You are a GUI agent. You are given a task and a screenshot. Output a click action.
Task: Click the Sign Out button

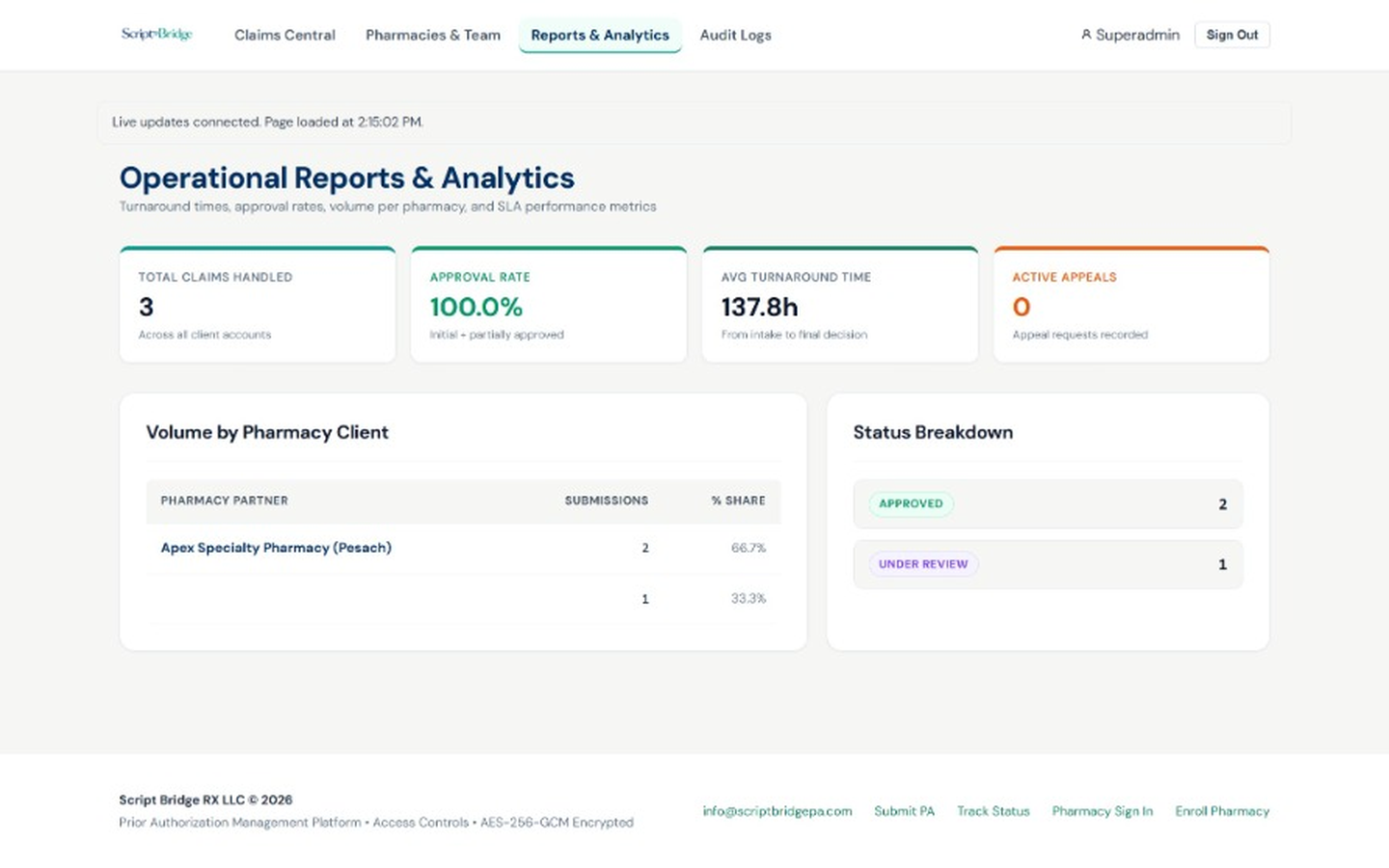(x=1232, y=35)
